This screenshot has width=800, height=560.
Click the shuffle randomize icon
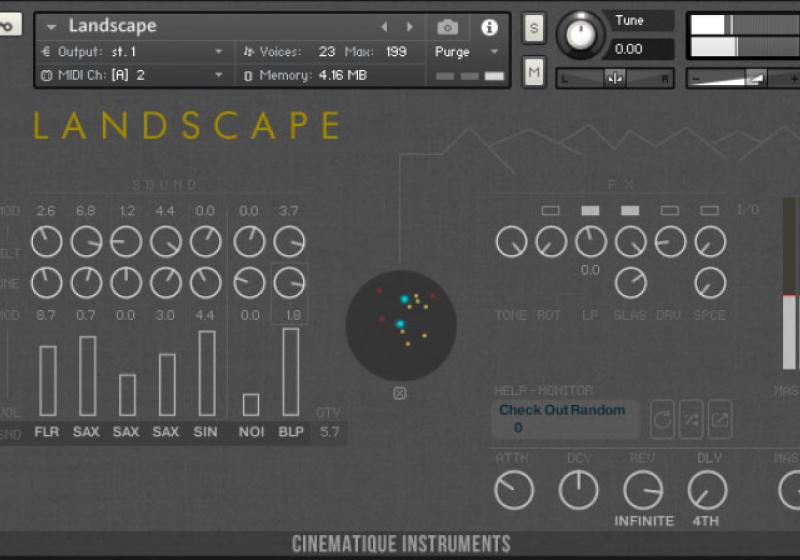(691, 420)
